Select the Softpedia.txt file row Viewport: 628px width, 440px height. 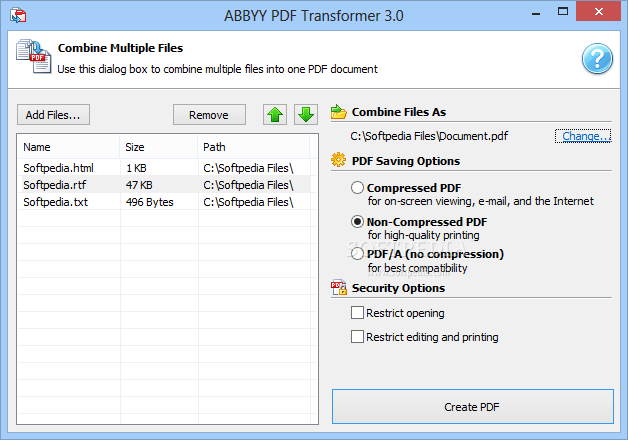click(x=164, y=202)
